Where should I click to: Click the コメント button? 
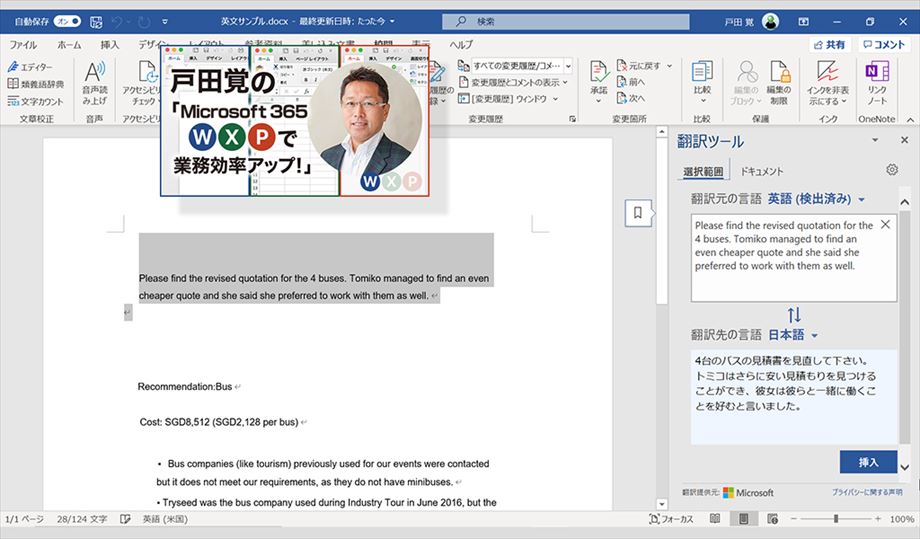click(x=884, y=45)
